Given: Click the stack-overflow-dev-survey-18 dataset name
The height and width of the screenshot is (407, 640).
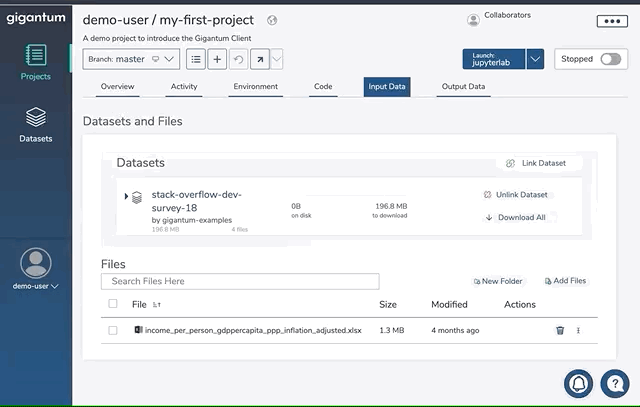Looking at the screenshot, I should click(x=197, y=201).
